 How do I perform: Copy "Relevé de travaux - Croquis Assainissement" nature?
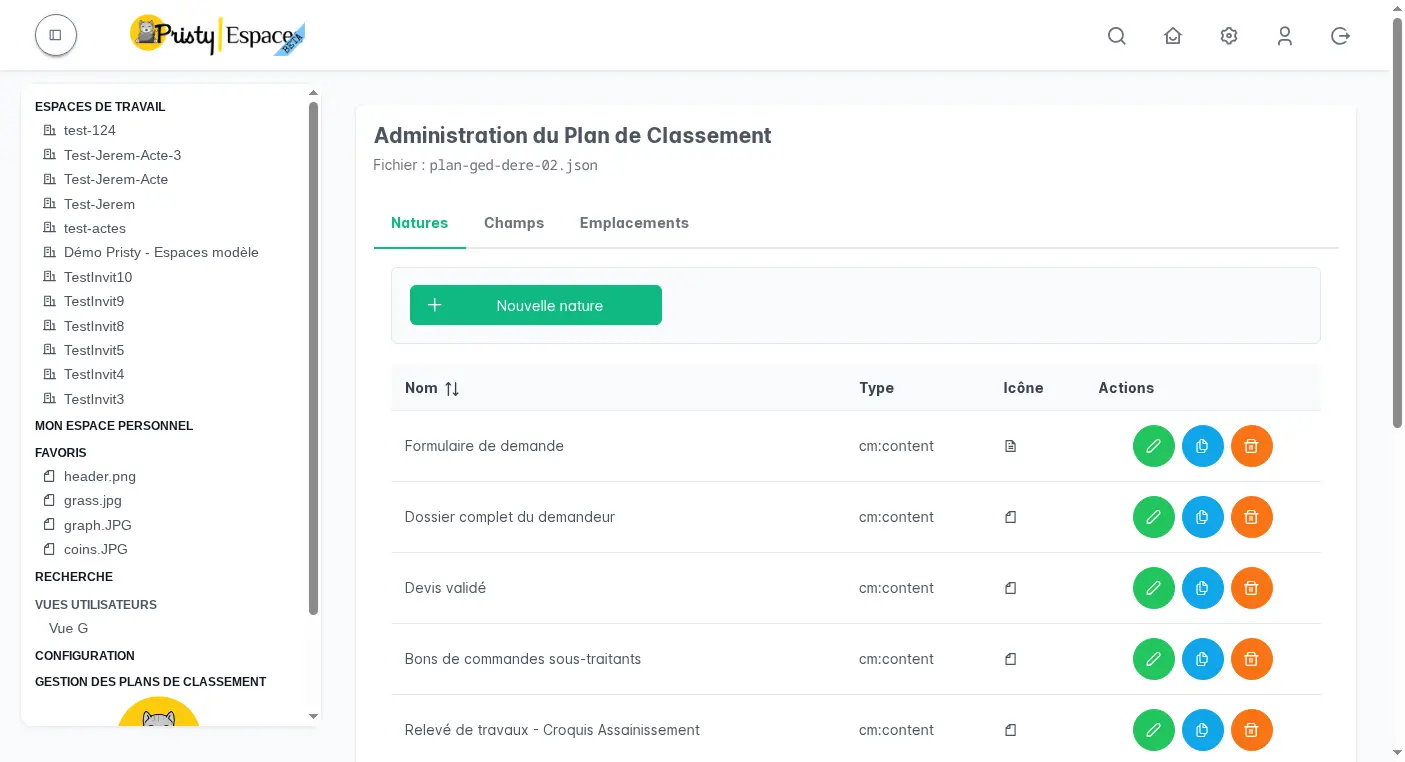click(x=1203, y=730)
